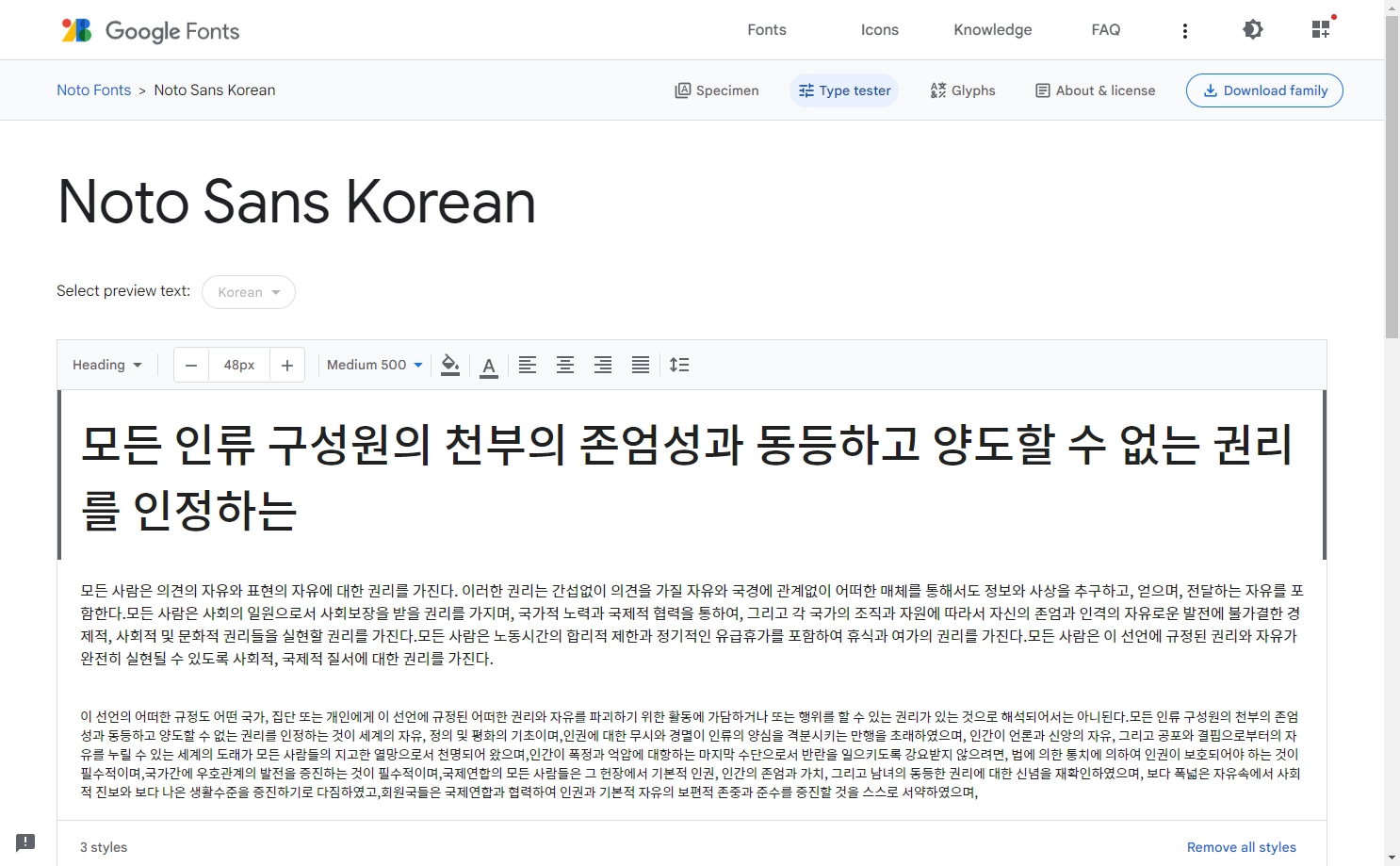Click the Glyphs tab icon
Viewport: 1400px width, 866px height.
tap(938, 90)
